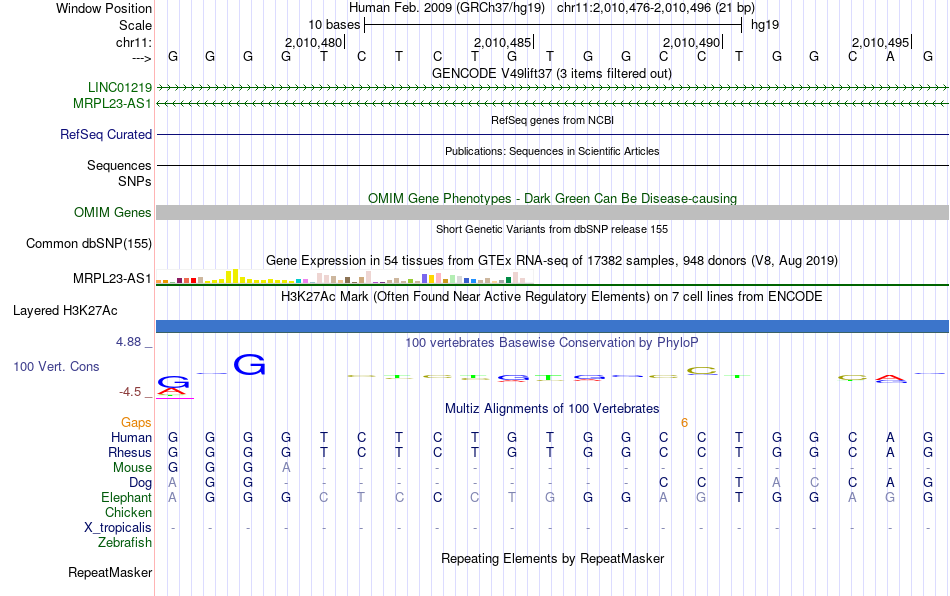Click the RefSeq Curated track line
This screenshot has height=596, width=950.
coord(552,134)
